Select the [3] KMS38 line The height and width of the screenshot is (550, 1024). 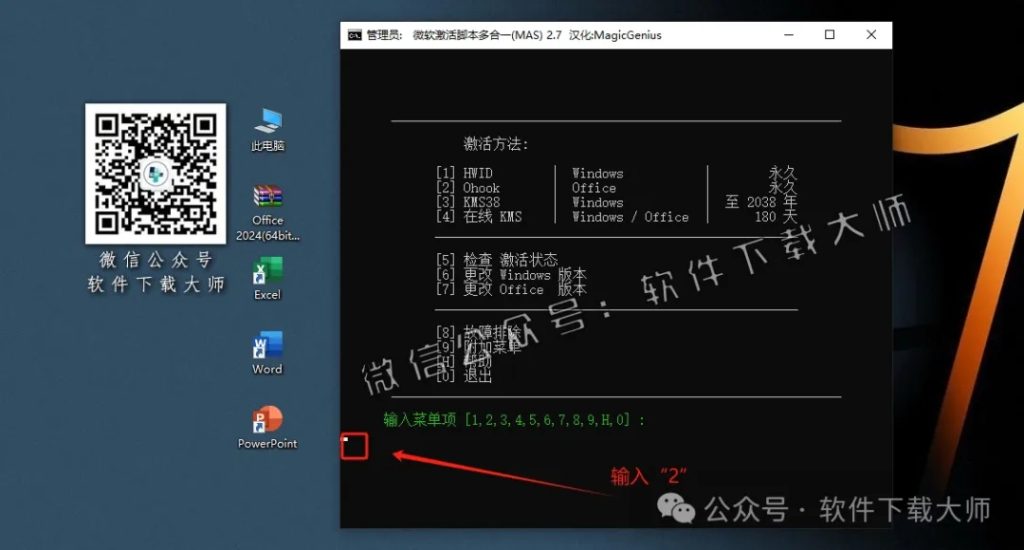(468, 202)
